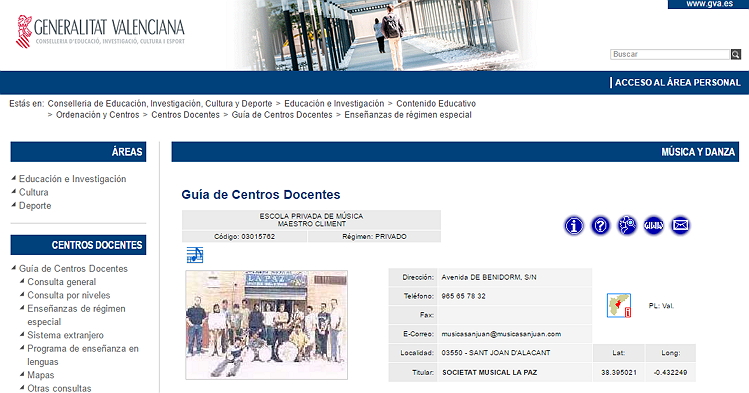This screenshot has height=393, width=749.
Task: Open breadcrumb Enseñanzas de régimen especial
Action: click(x=408, y=115)
